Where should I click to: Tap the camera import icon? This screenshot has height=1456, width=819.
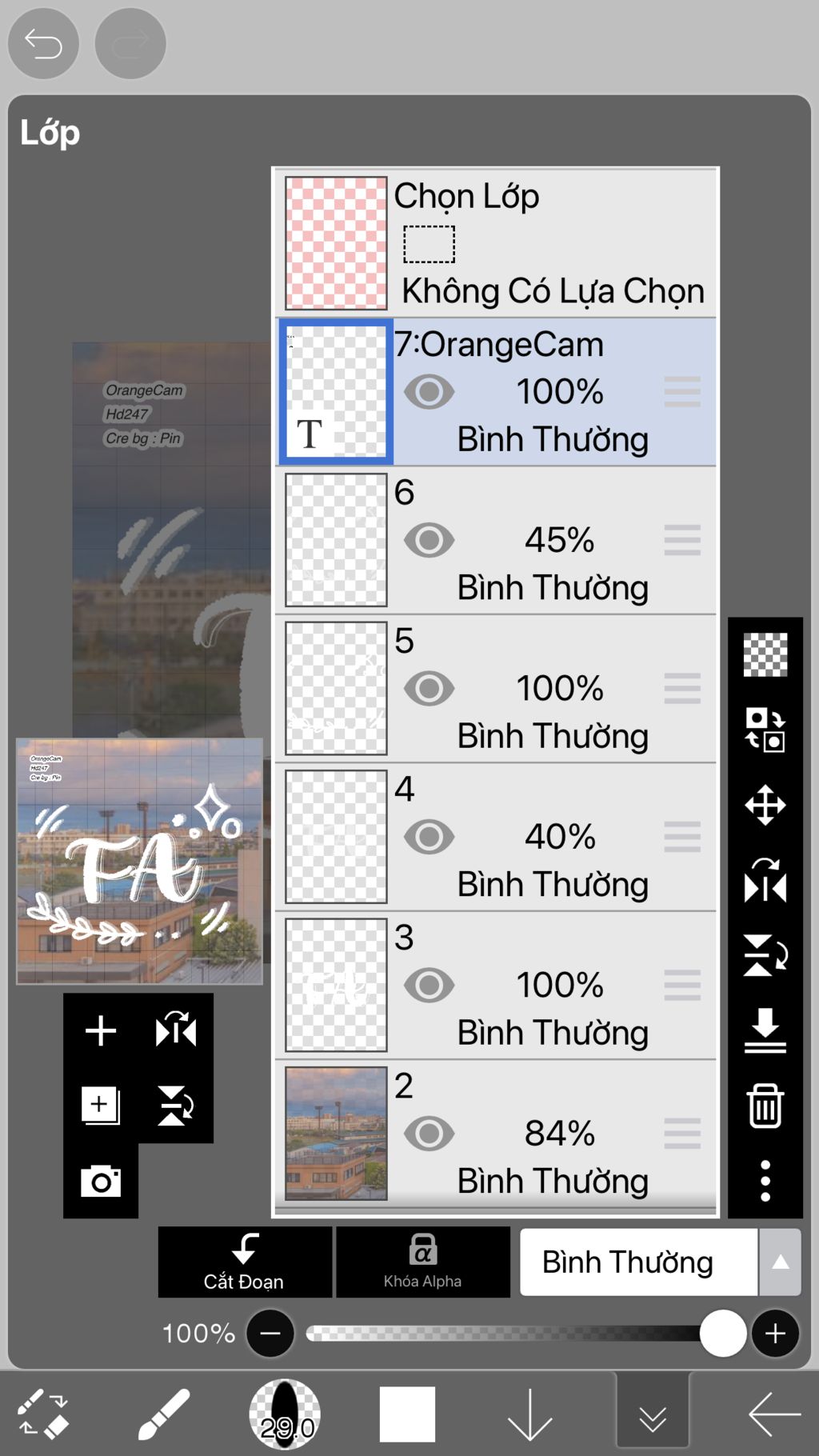point(101,1181)
